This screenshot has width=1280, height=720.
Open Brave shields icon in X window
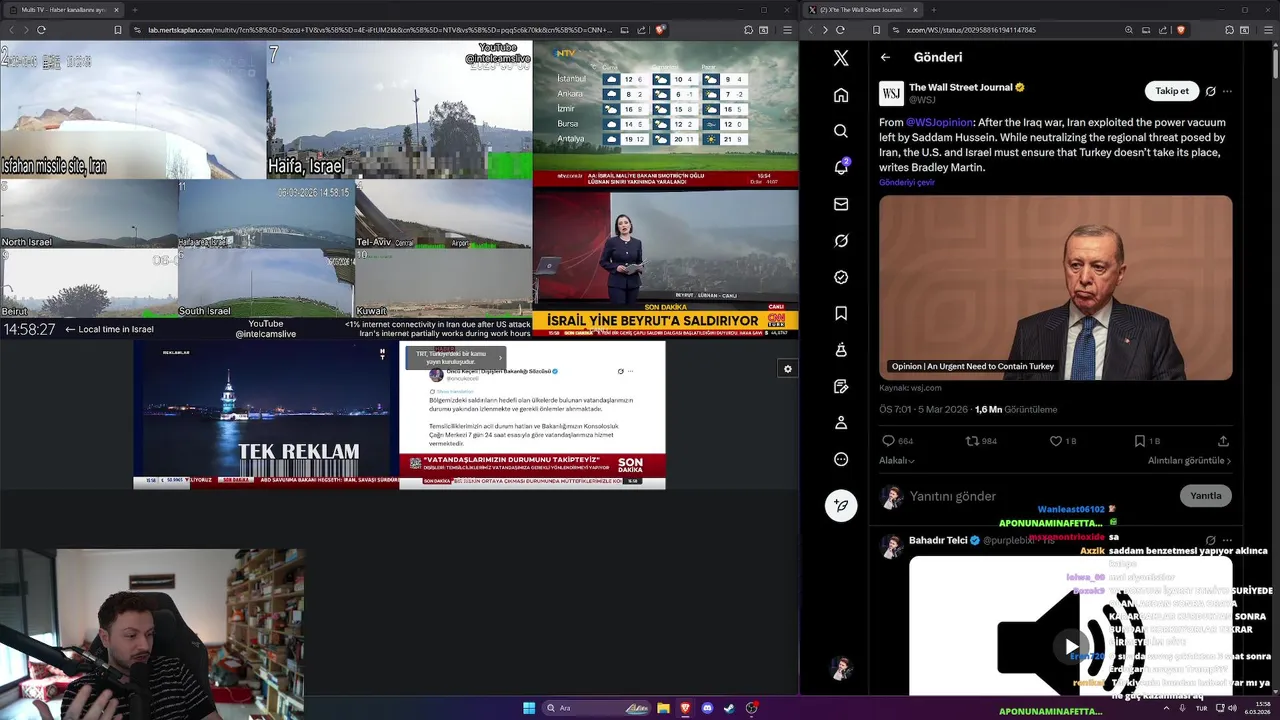1180,30
